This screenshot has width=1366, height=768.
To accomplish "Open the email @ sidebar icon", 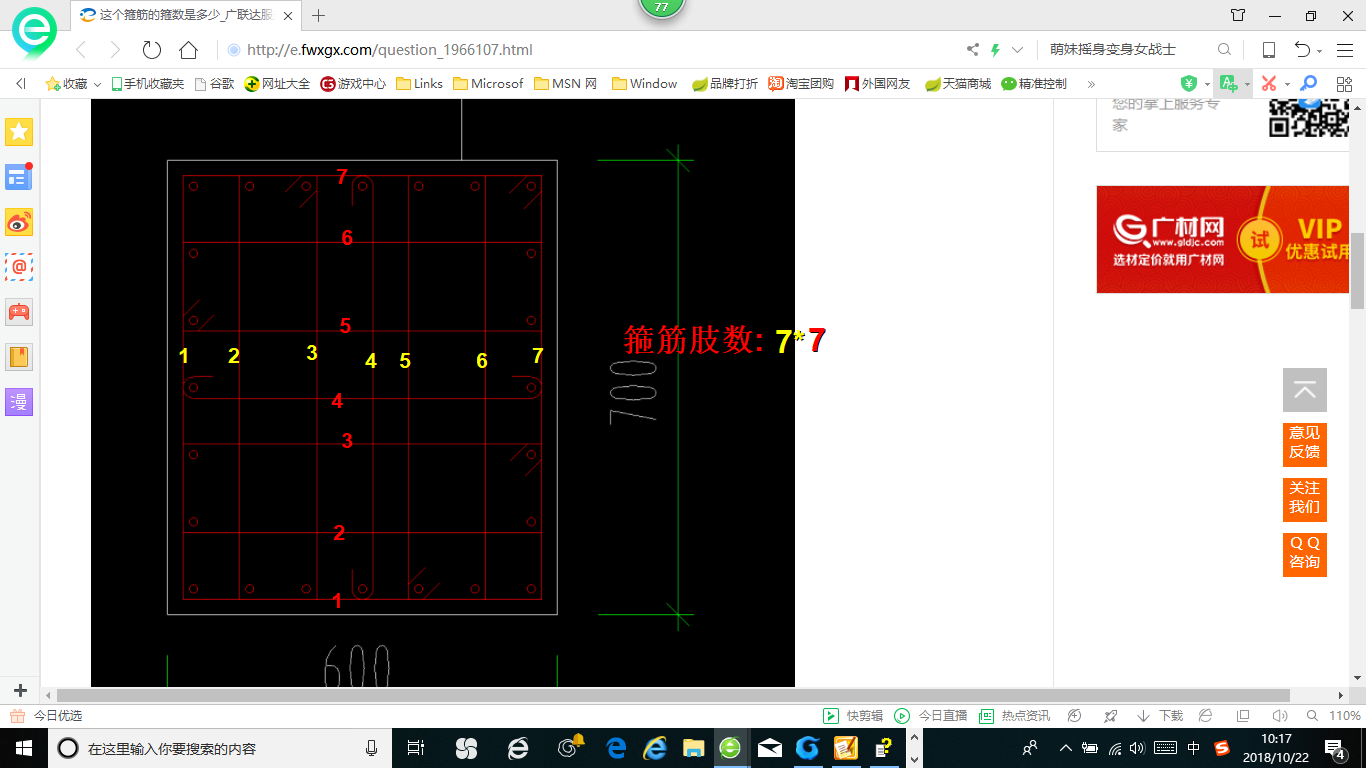I will point(19,267).
